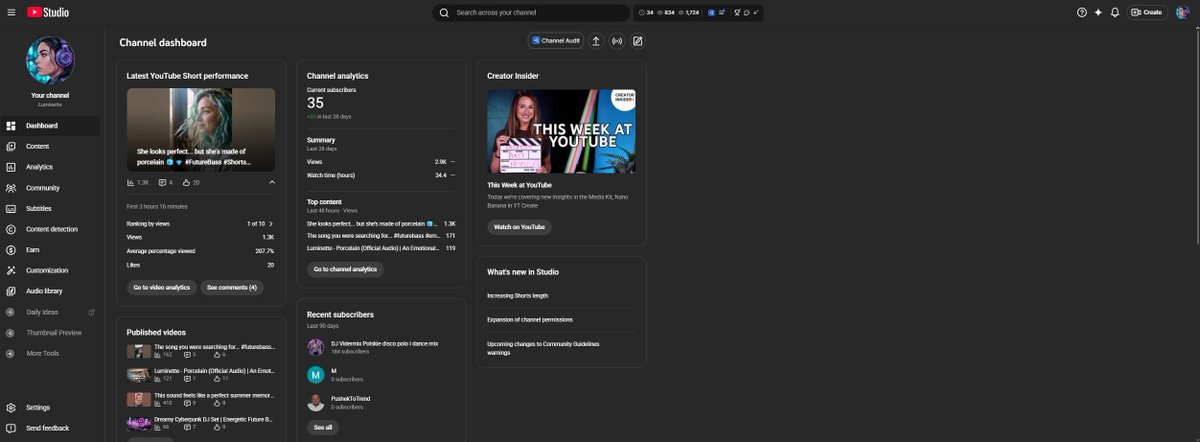Open Dashboard in sidebar

pos(50,126)
